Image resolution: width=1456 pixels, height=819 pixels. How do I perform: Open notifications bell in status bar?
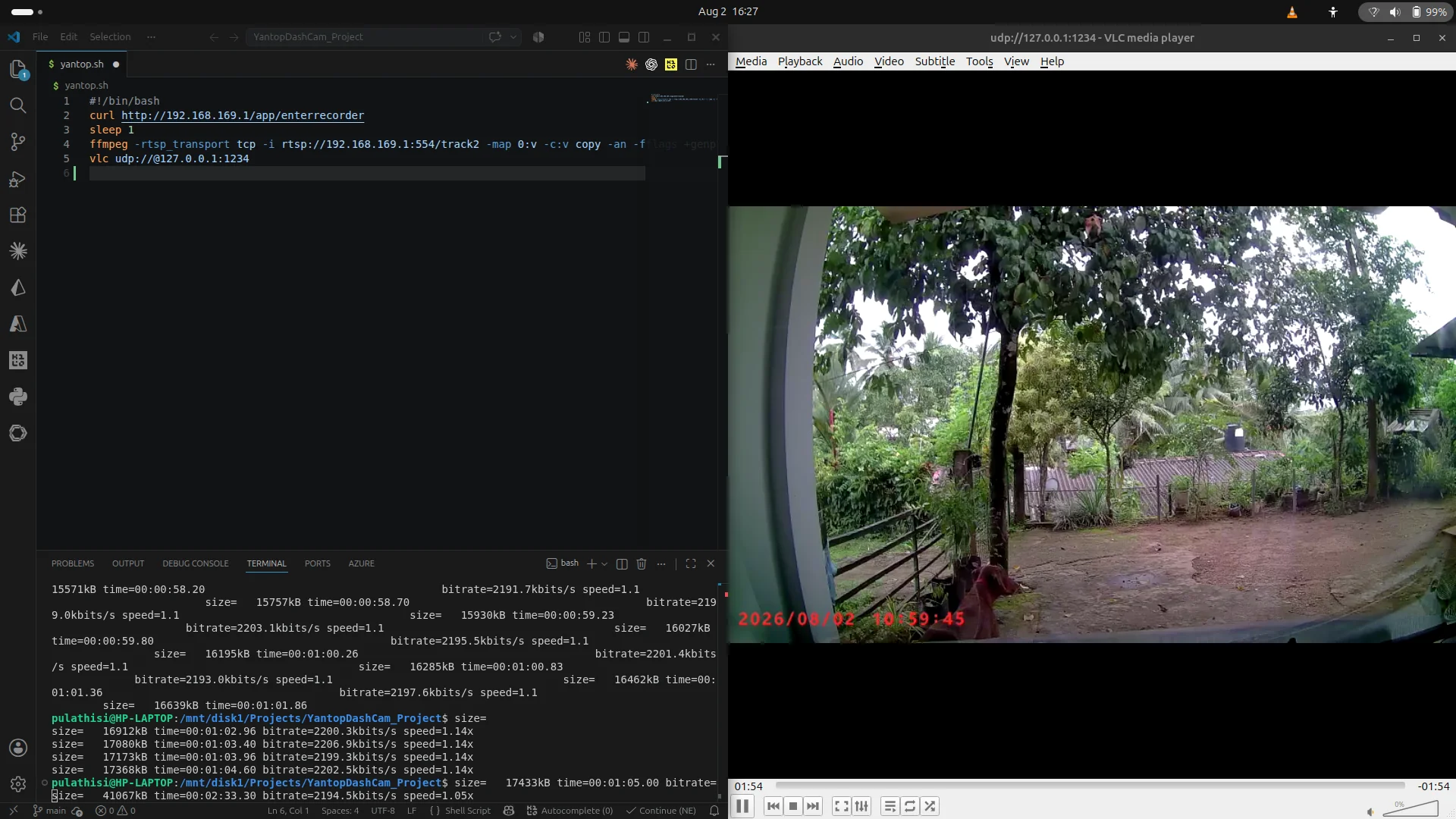pos(714,811)
